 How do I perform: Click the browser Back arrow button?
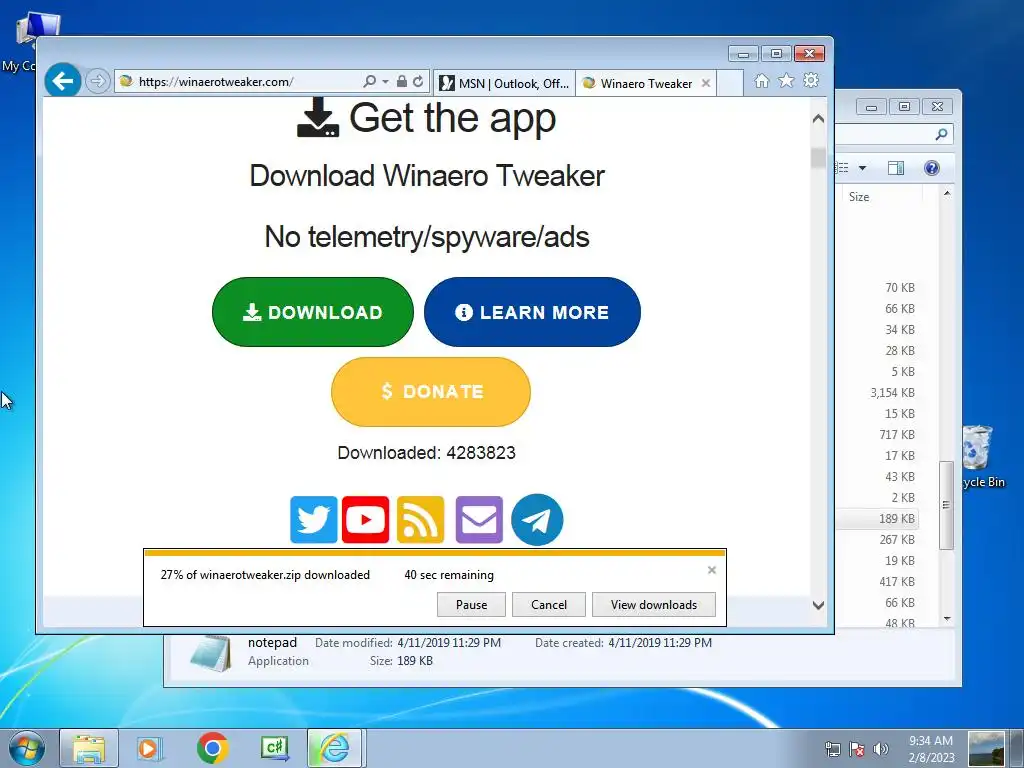[63, 81]
